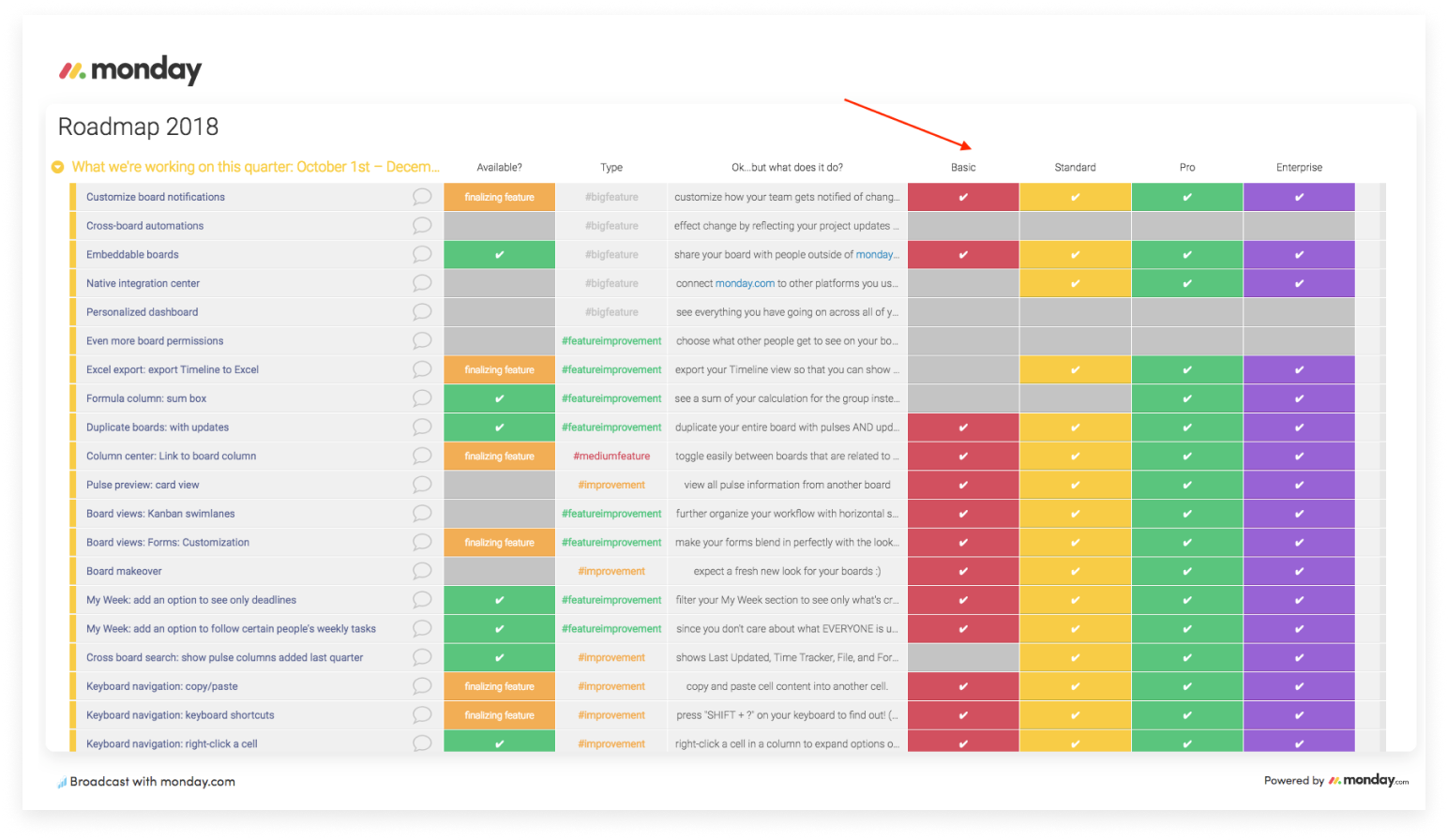
Task: Click the group title 'What we're working on this quarter'
Action: coord(255,167)
